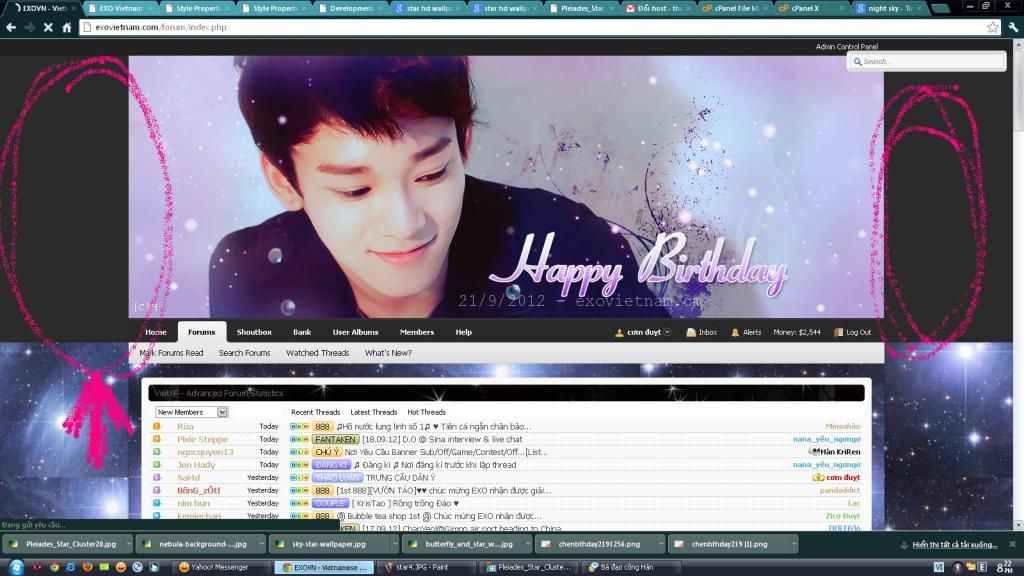The image size is (1024, 576).
Task: Click the status icon beside Jen Hady
Action: pyautogui.click(x=157, y=465)
